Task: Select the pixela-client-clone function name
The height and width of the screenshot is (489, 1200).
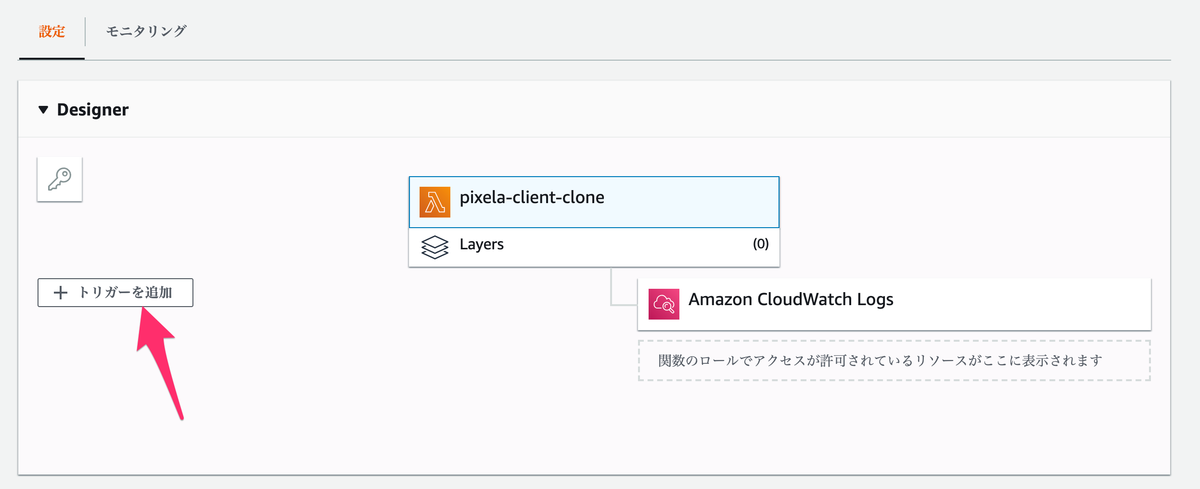Action: click(532, 198)
